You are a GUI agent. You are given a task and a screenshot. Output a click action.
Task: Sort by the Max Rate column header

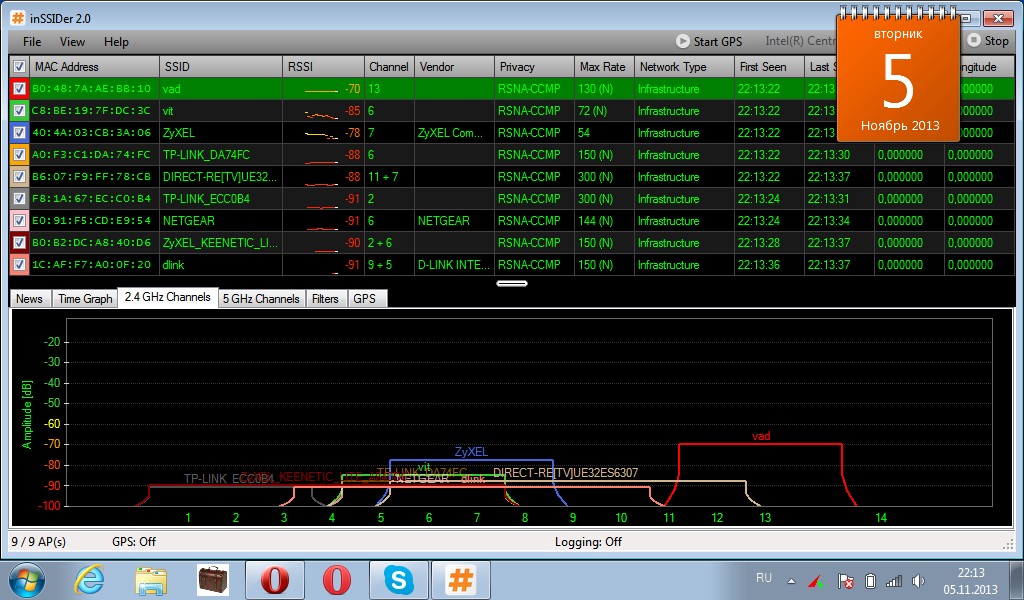tap(605, 67)
